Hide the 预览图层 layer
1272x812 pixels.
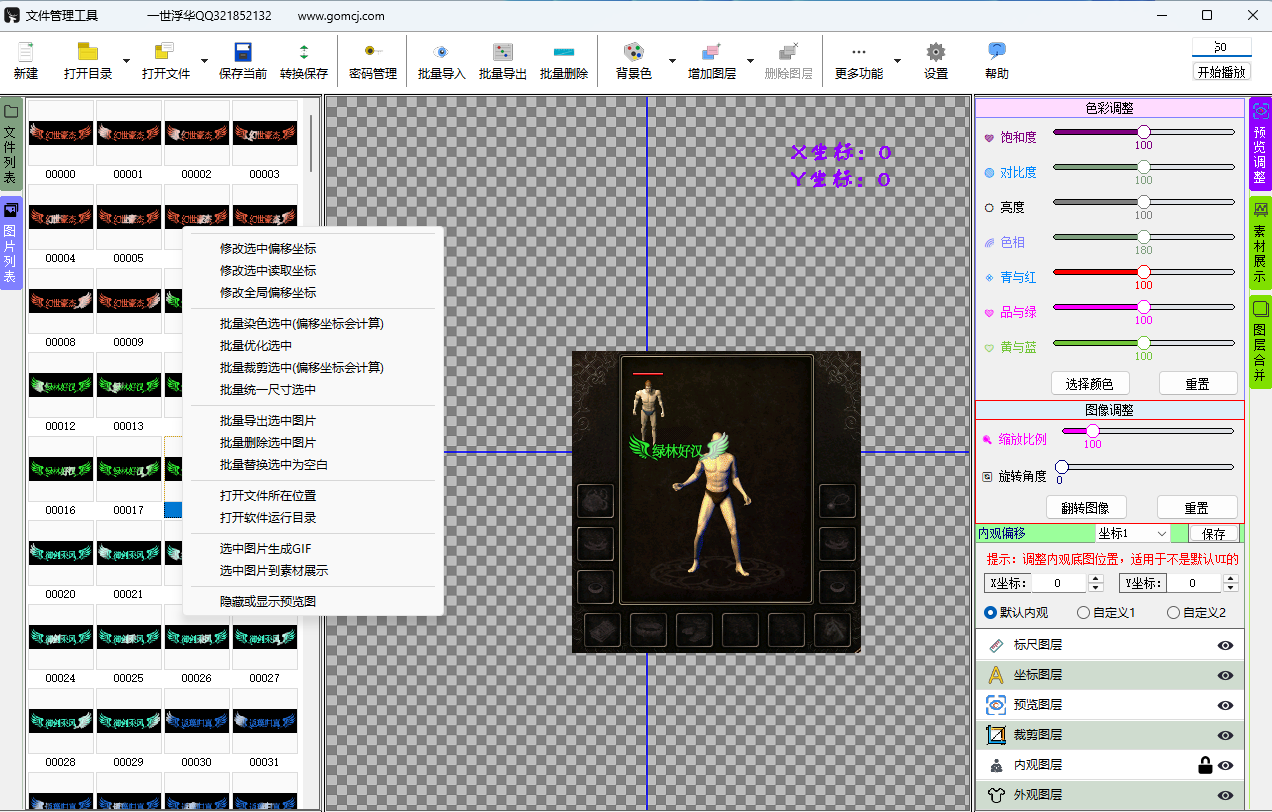[x=1225, y=706]
